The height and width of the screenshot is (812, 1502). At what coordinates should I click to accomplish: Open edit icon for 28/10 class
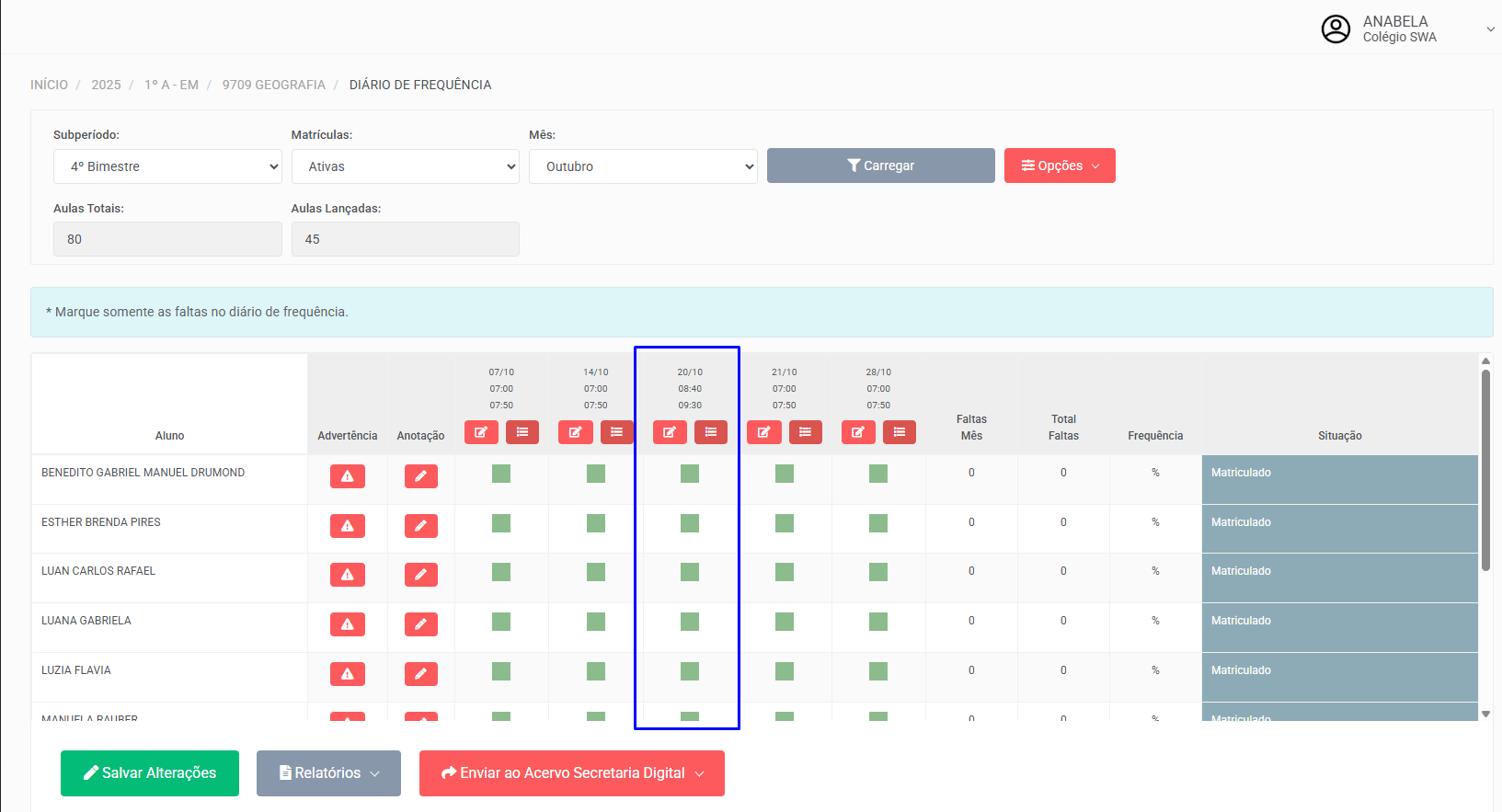click(x=858, y=432)
